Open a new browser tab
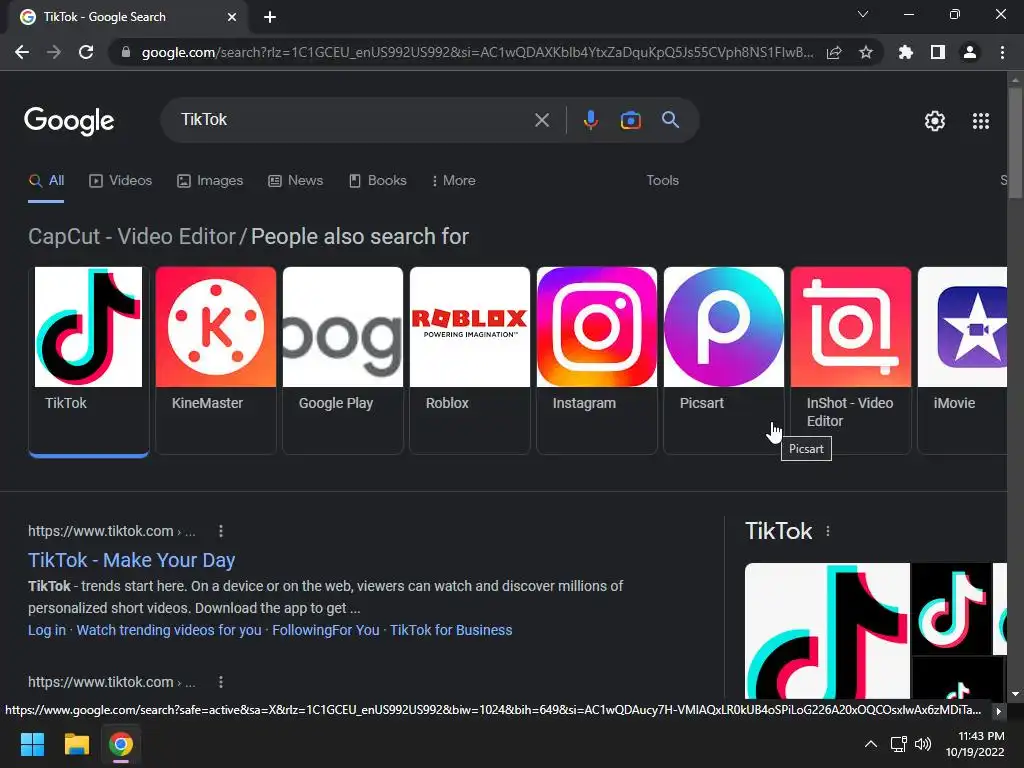Screen dimensions: 1024x768 click(270, 17)
